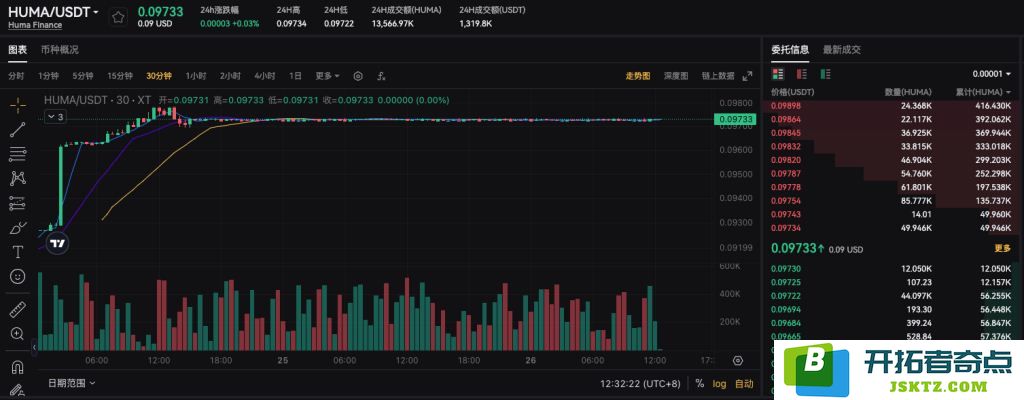Screen dimensions: 1024x400
Task: Click the 12:32:22 (UTC+8) timezone
Action: tap(643, 384)
